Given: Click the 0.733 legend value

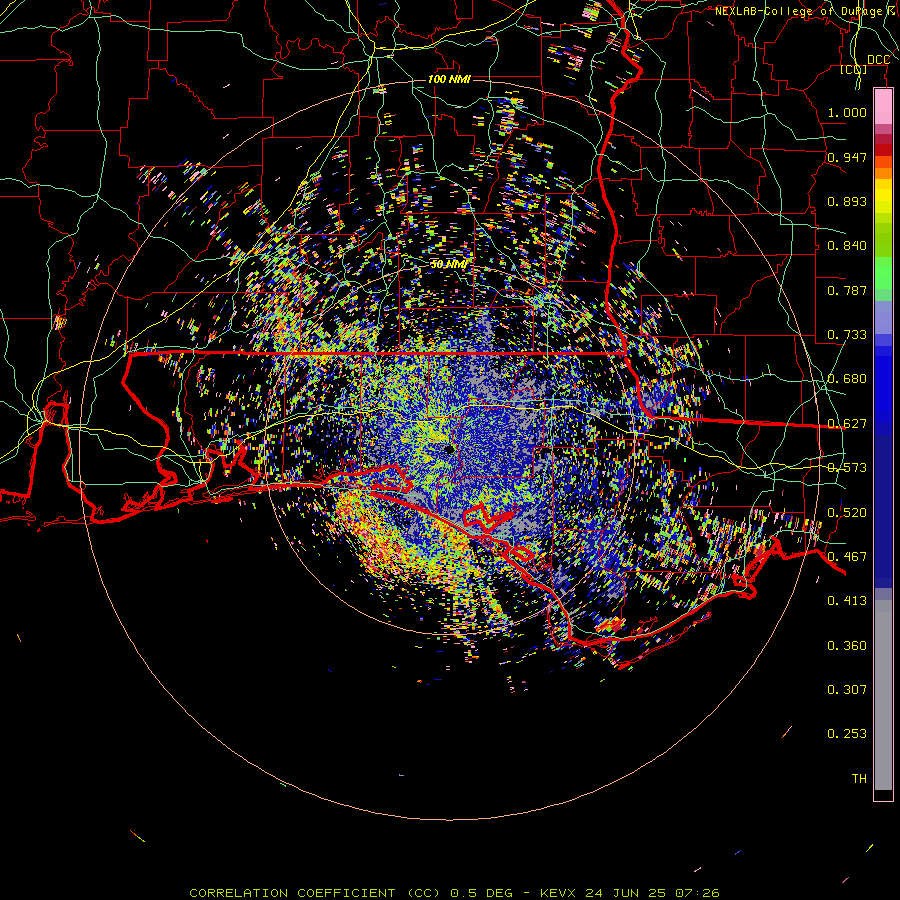Looking at the screenshot, I should point(847,335).
